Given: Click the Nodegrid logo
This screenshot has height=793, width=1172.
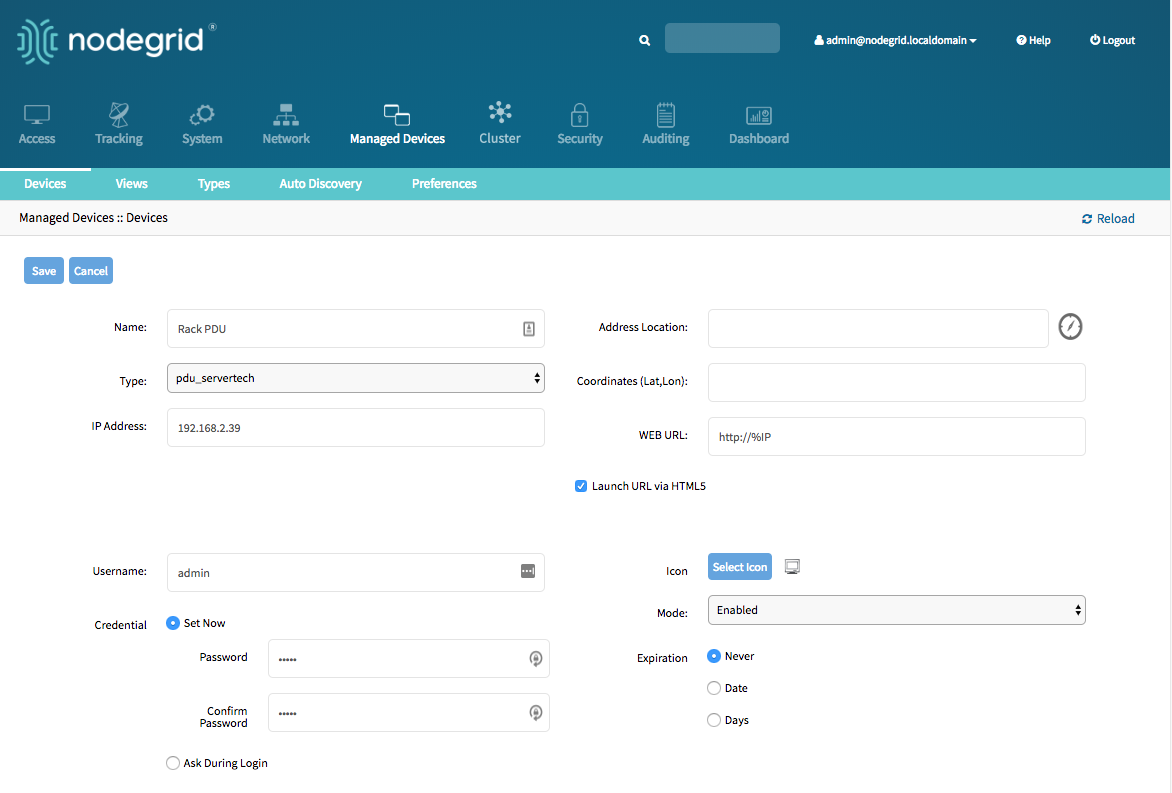Looking at the screenshot, I should tap(117, 40).
